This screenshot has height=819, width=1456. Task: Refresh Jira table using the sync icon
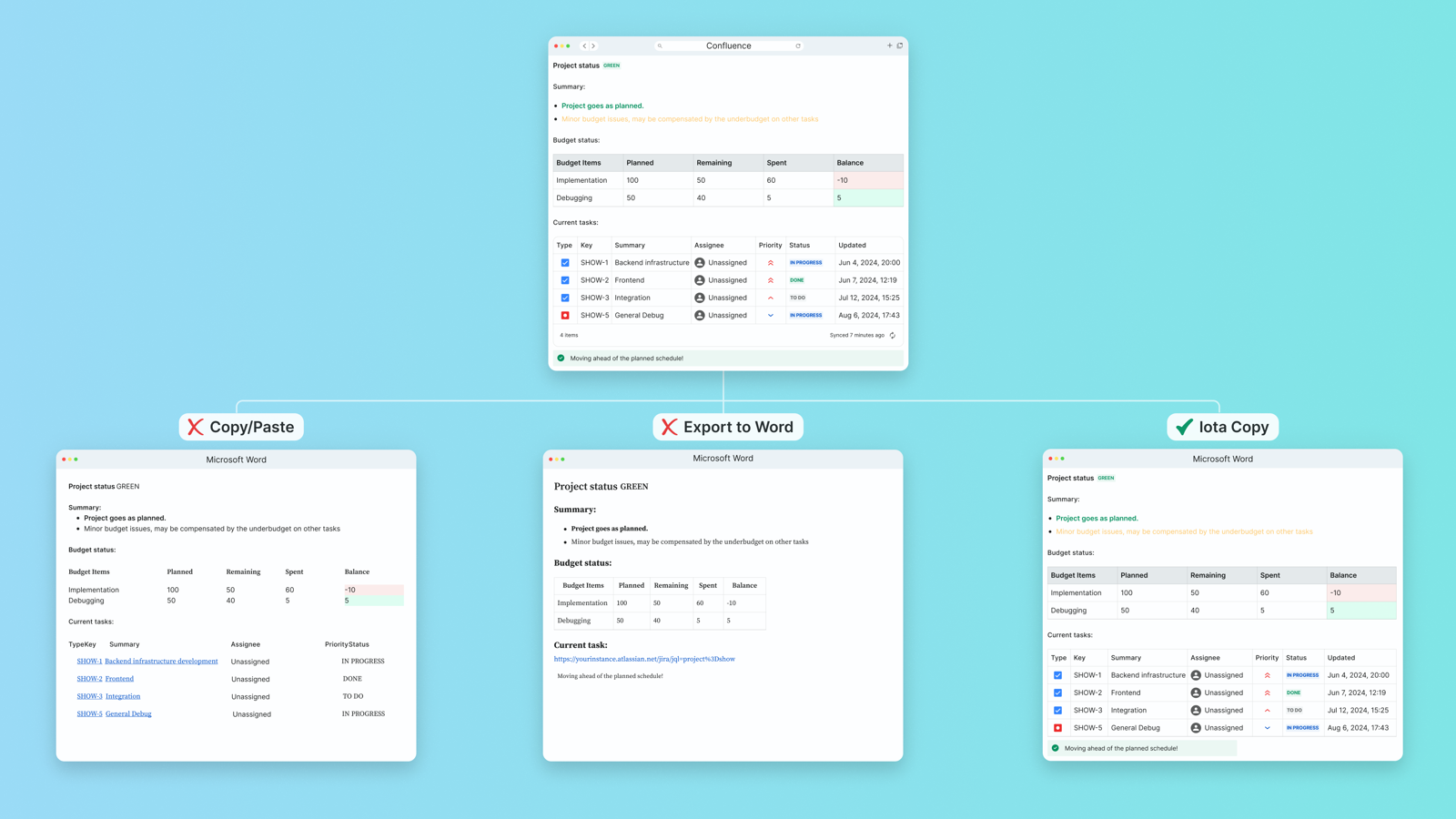click(x=893, y=336)
